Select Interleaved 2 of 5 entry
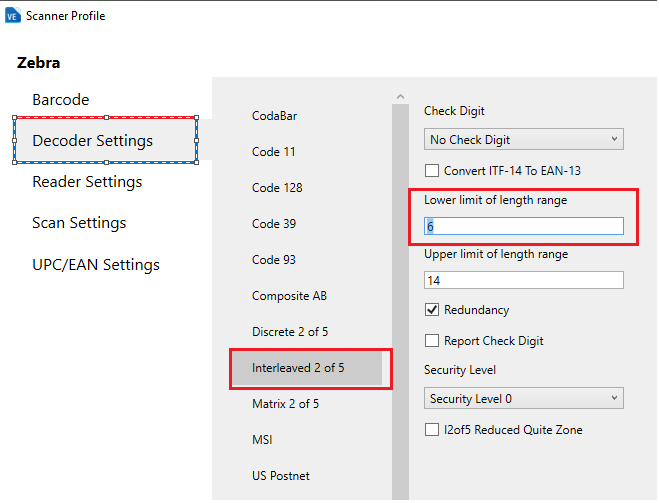This screenshot has height=503, width=659. pyautogui.click(x=298, y=368)
